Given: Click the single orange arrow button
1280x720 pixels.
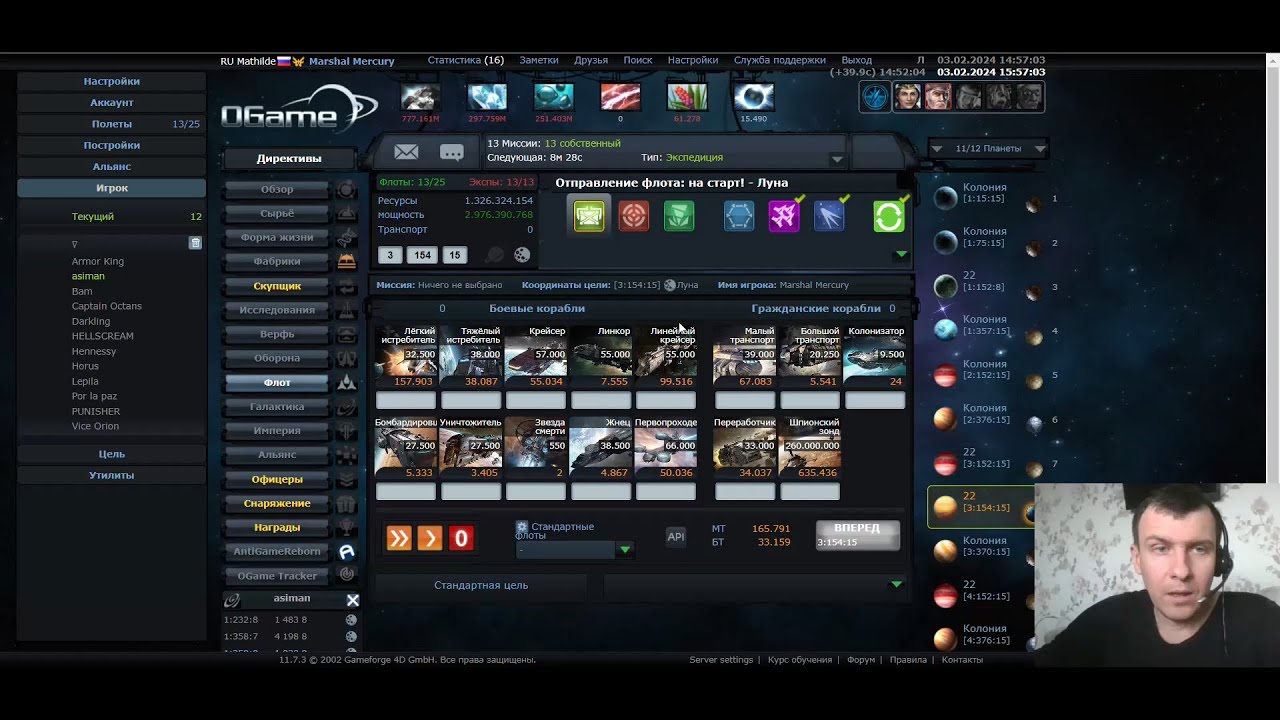Looking at the screenshot, I should pos(430,539).
